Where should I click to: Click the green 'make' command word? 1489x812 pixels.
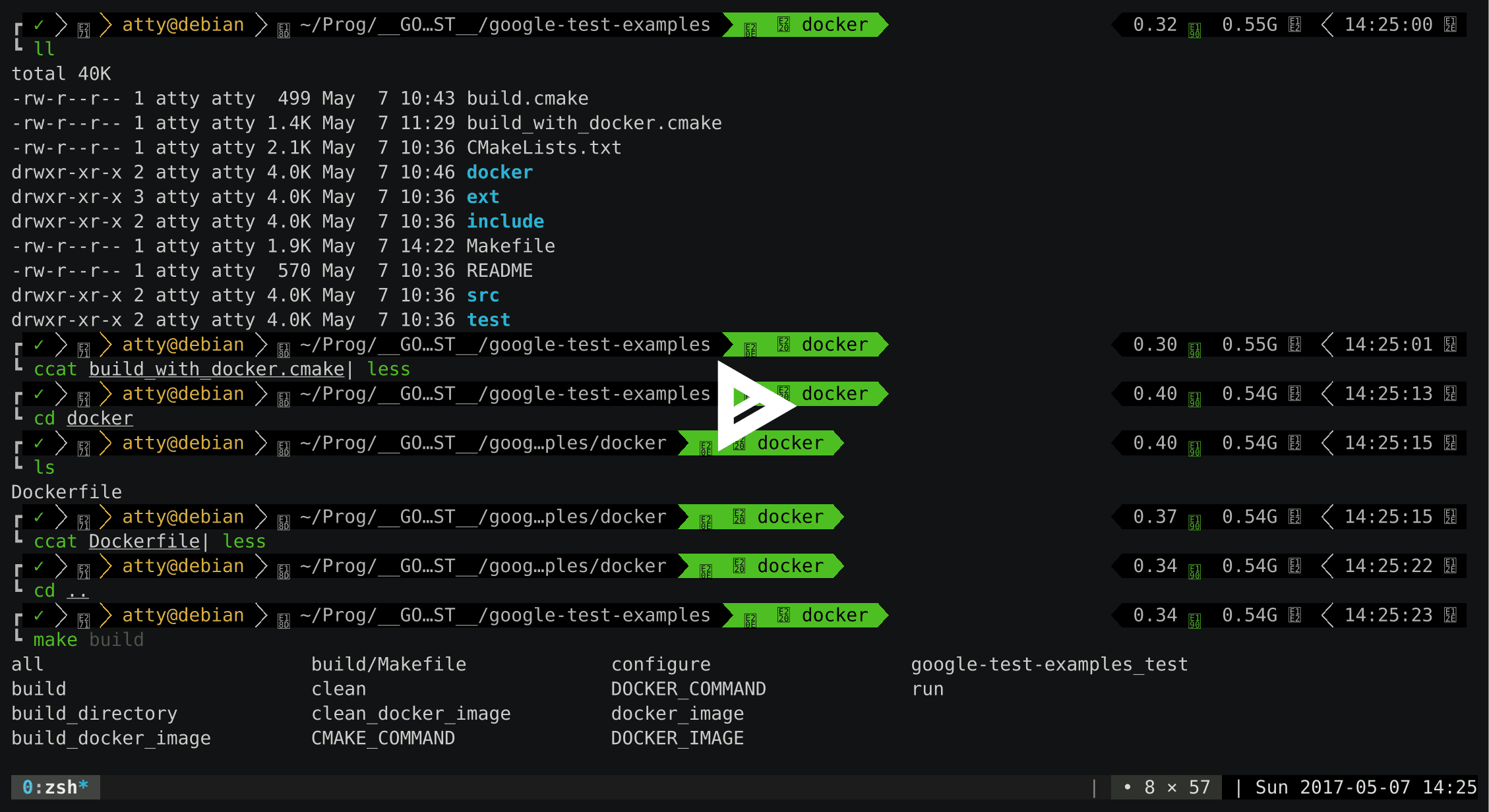[55, 640]
